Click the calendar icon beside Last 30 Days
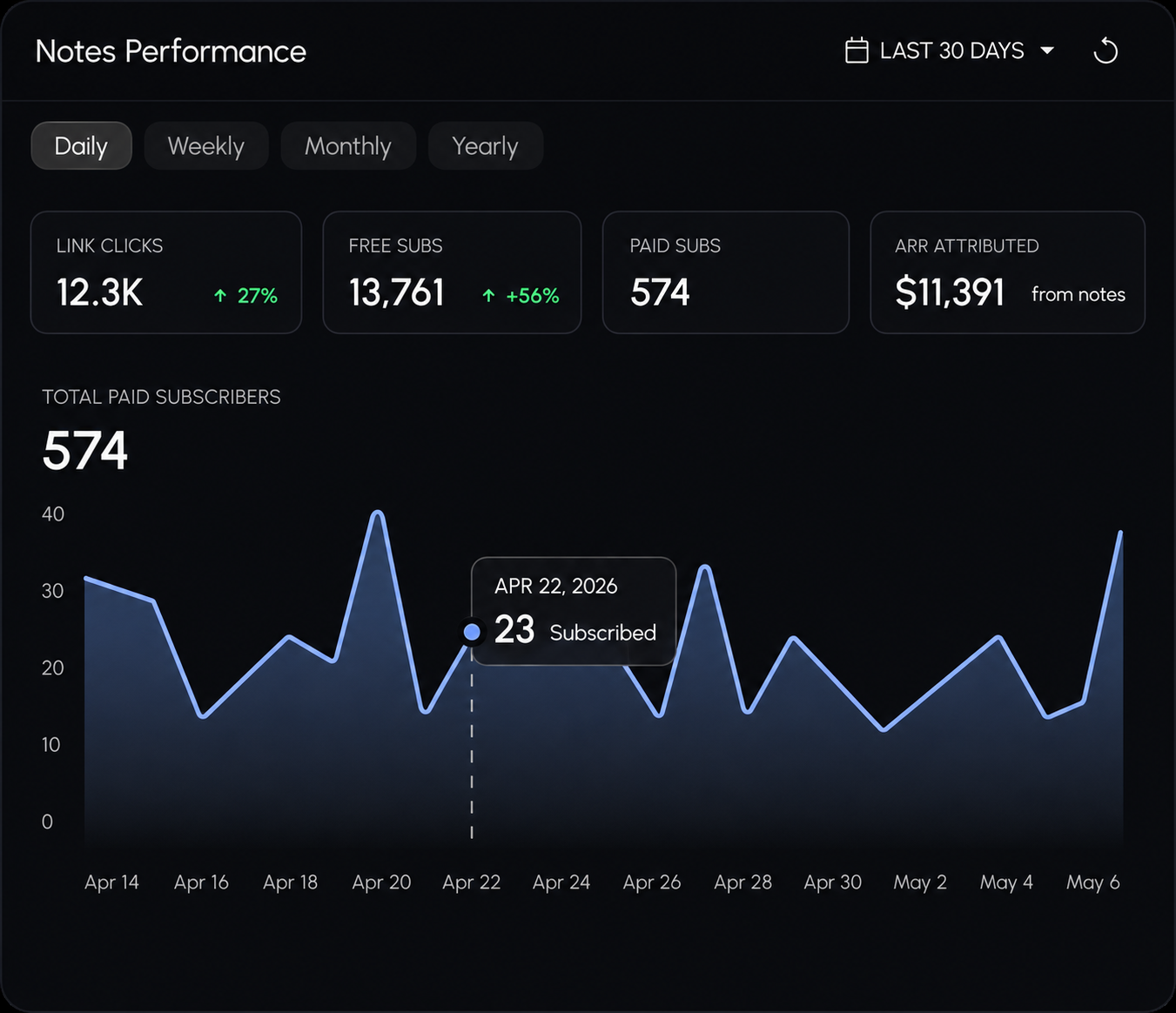The width and height of the screenshot is (1176, 1013). pyautogui.click(x=857, y=50)
